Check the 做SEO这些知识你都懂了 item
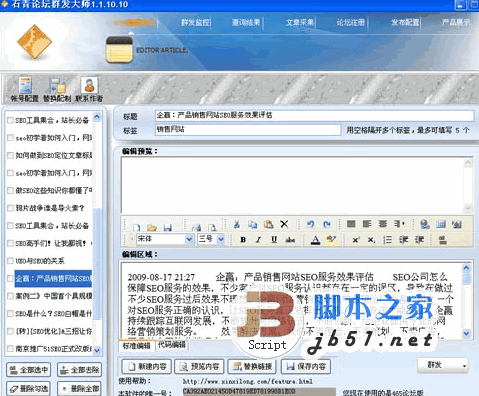 click(10, 190)
